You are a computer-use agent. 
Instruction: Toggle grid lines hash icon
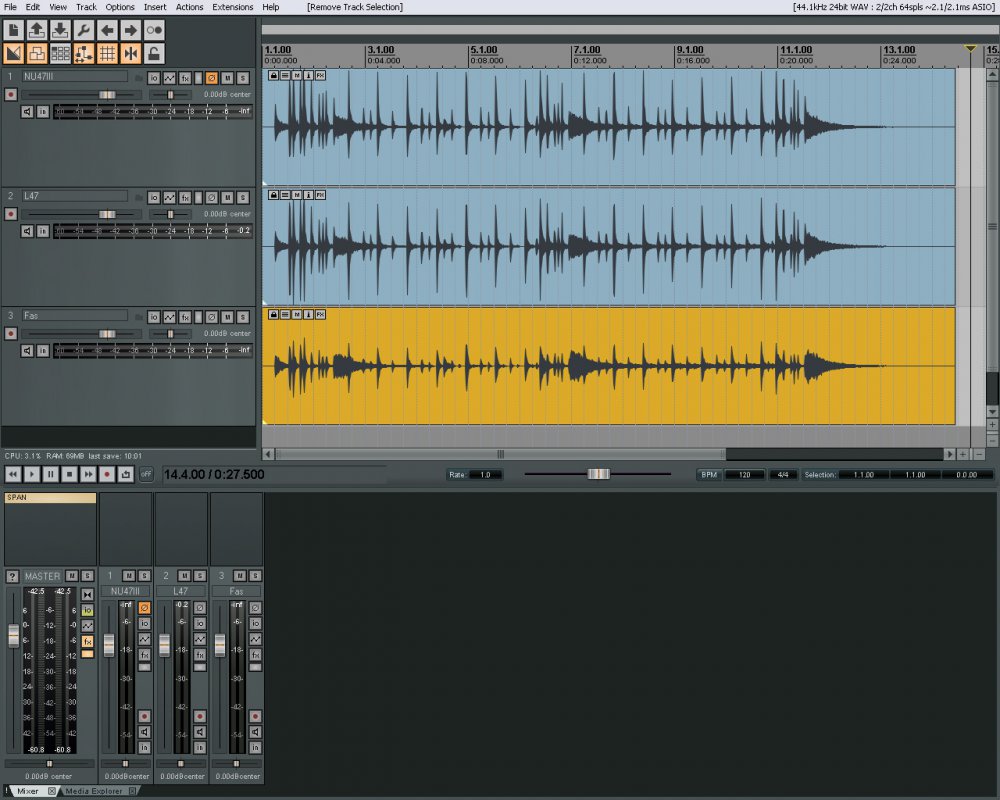[x=107, y=54]
